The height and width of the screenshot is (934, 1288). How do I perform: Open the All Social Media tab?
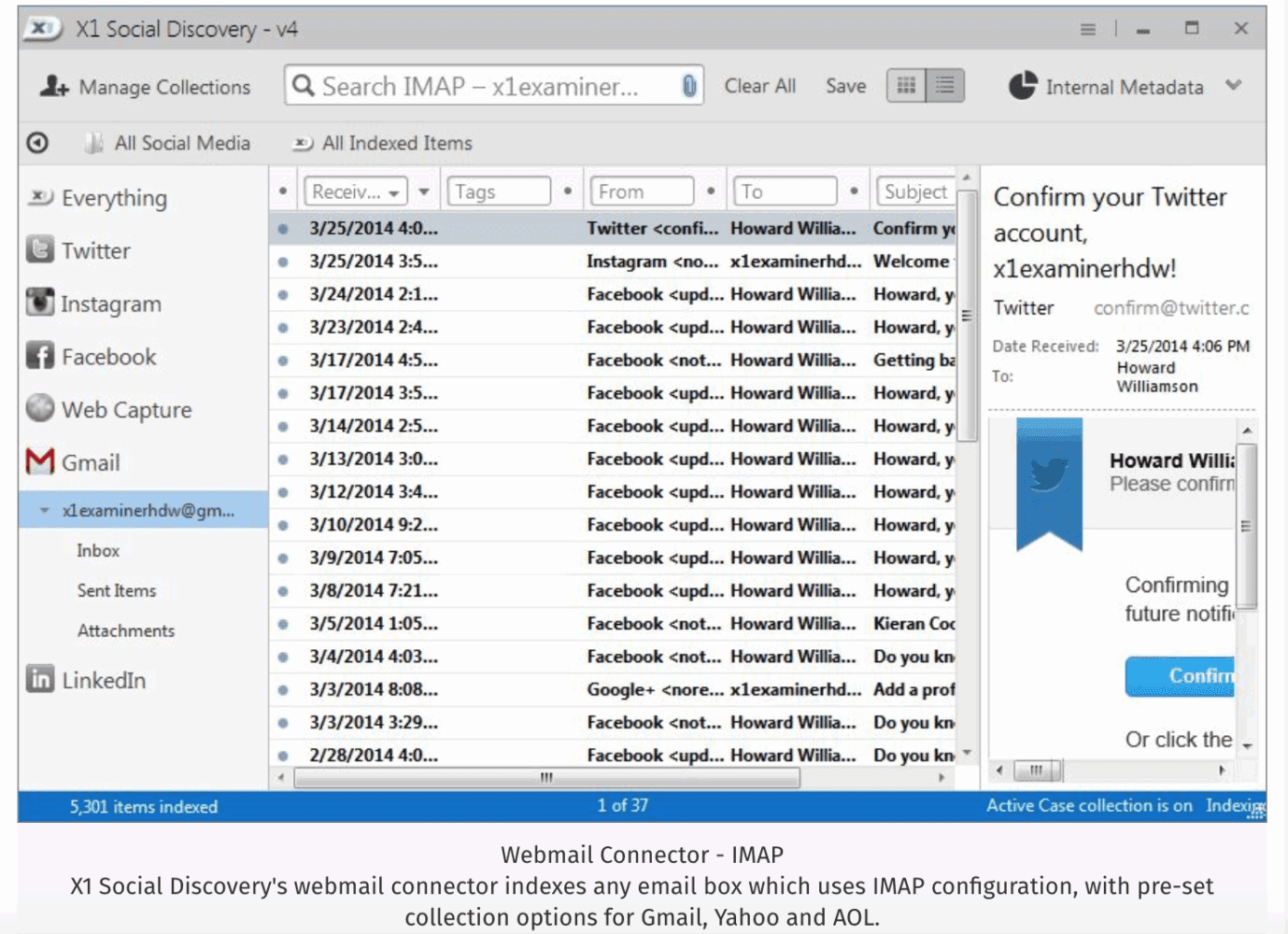coord(169,143)
